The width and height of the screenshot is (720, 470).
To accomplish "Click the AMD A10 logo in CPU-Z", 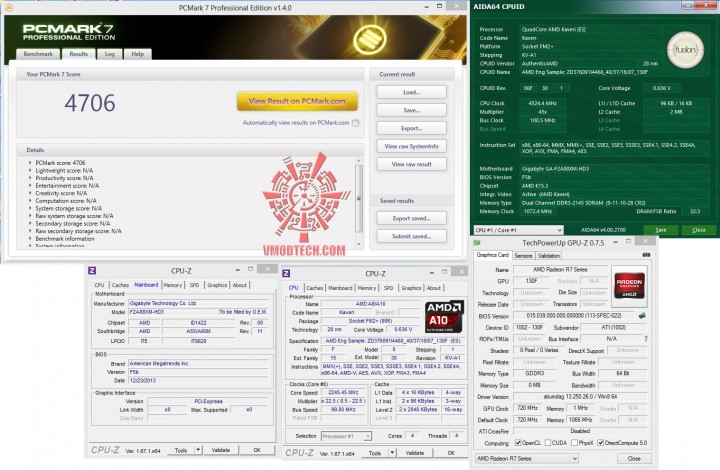I will point(444,316).
